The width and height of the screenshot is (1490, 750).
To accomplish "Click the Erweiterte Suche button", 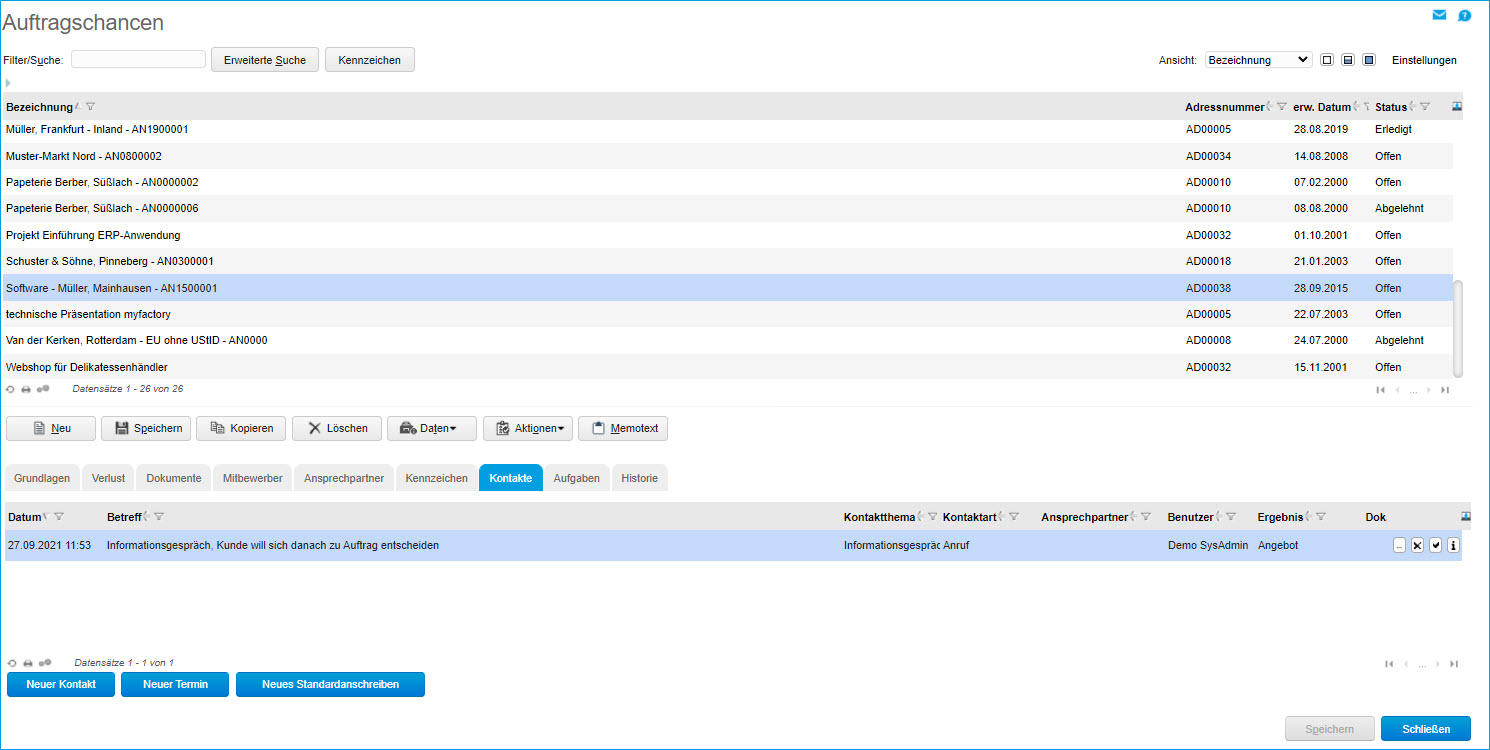I will pyautogui.click(x=265, y=60).
